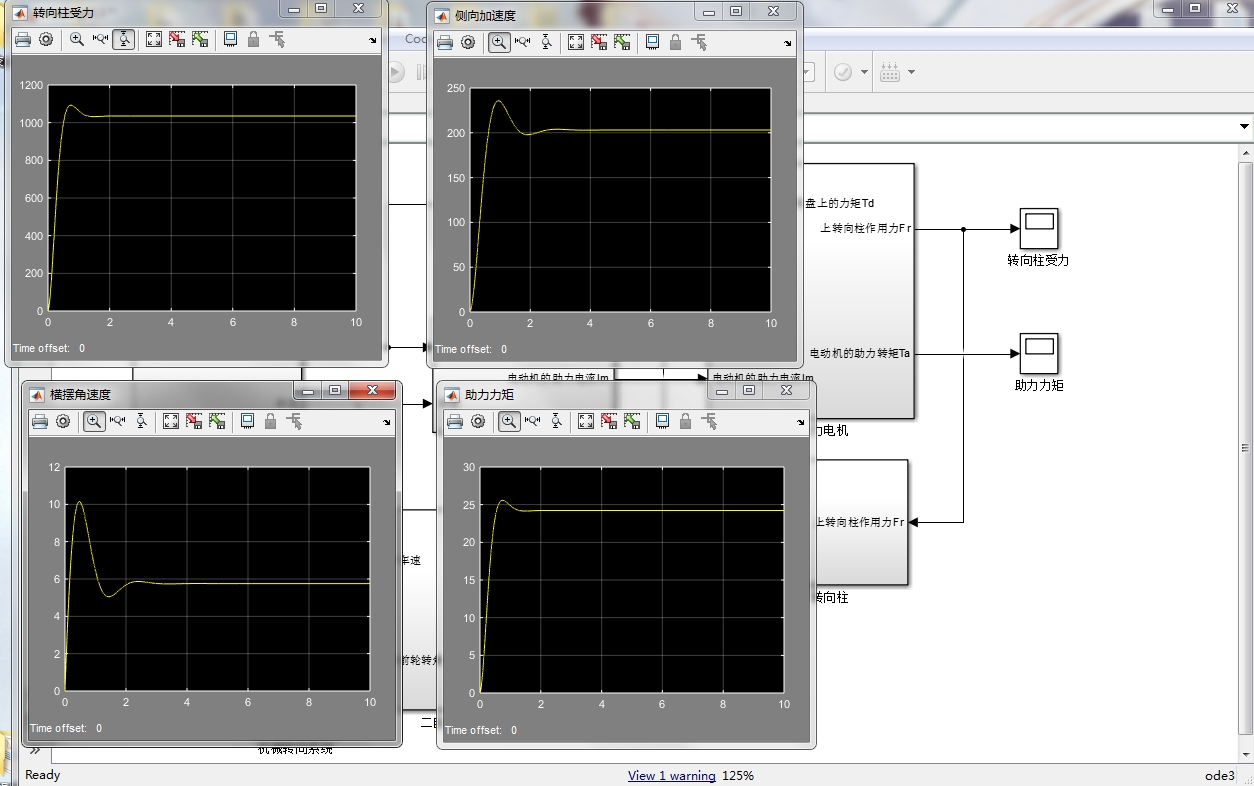The height and width of the screenshot is (786, 1254).
Task: Expand toolbar docking arrow in 横摆角速度 scope
Action: click(388, 422)
